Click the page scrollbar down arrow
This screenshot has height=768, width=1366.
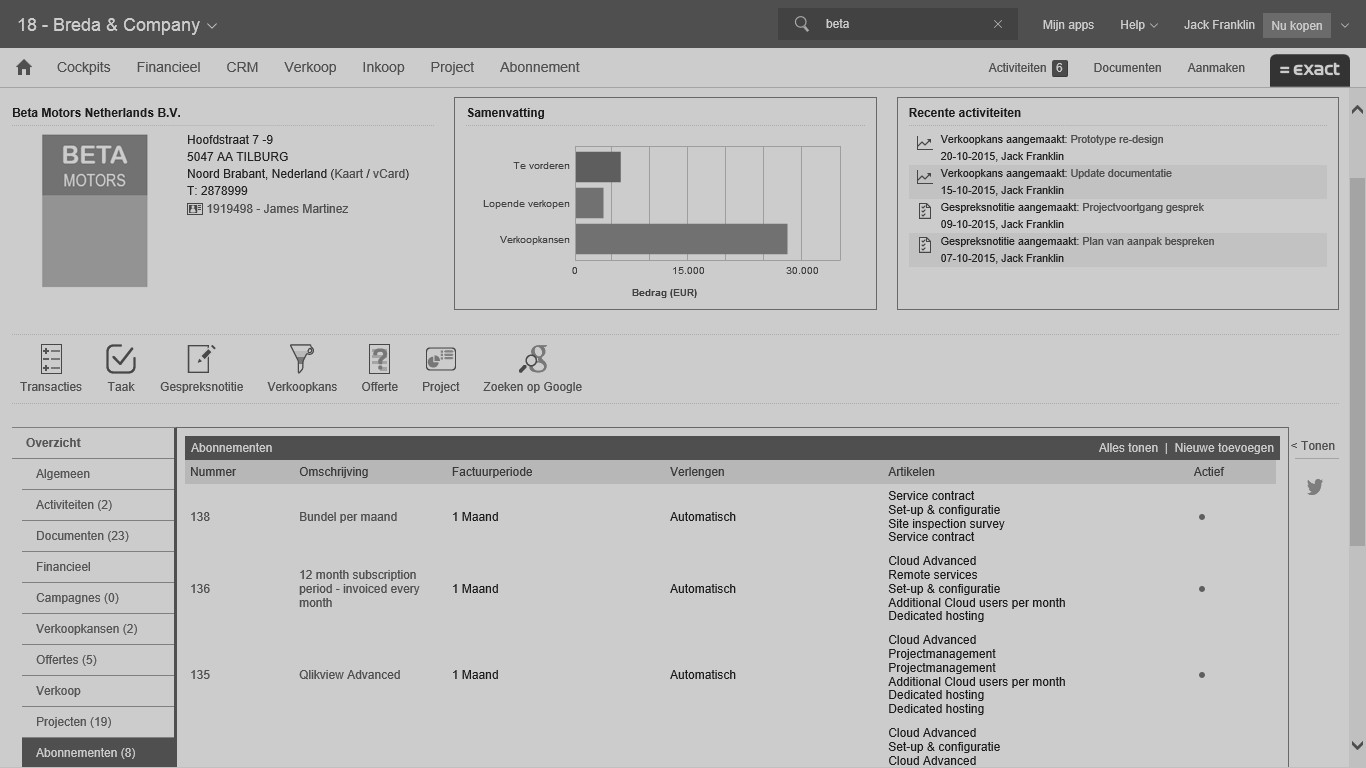pos(1357,745)
